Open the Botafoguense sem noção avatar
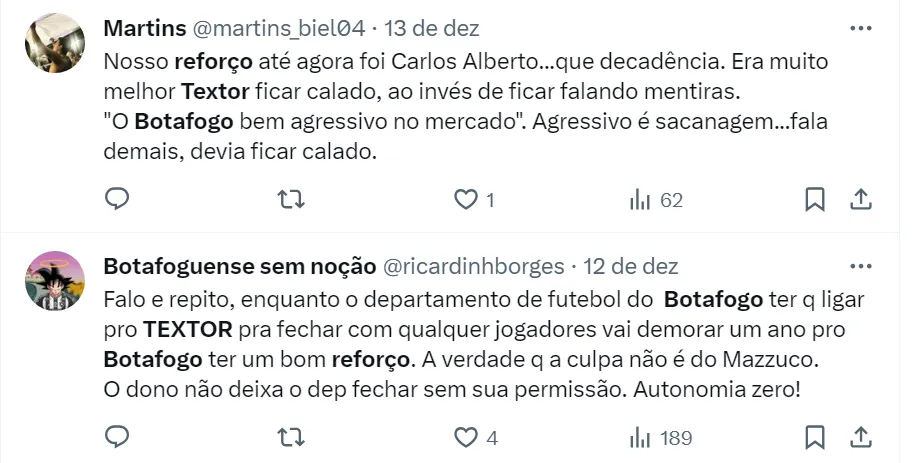 (54, 281)
